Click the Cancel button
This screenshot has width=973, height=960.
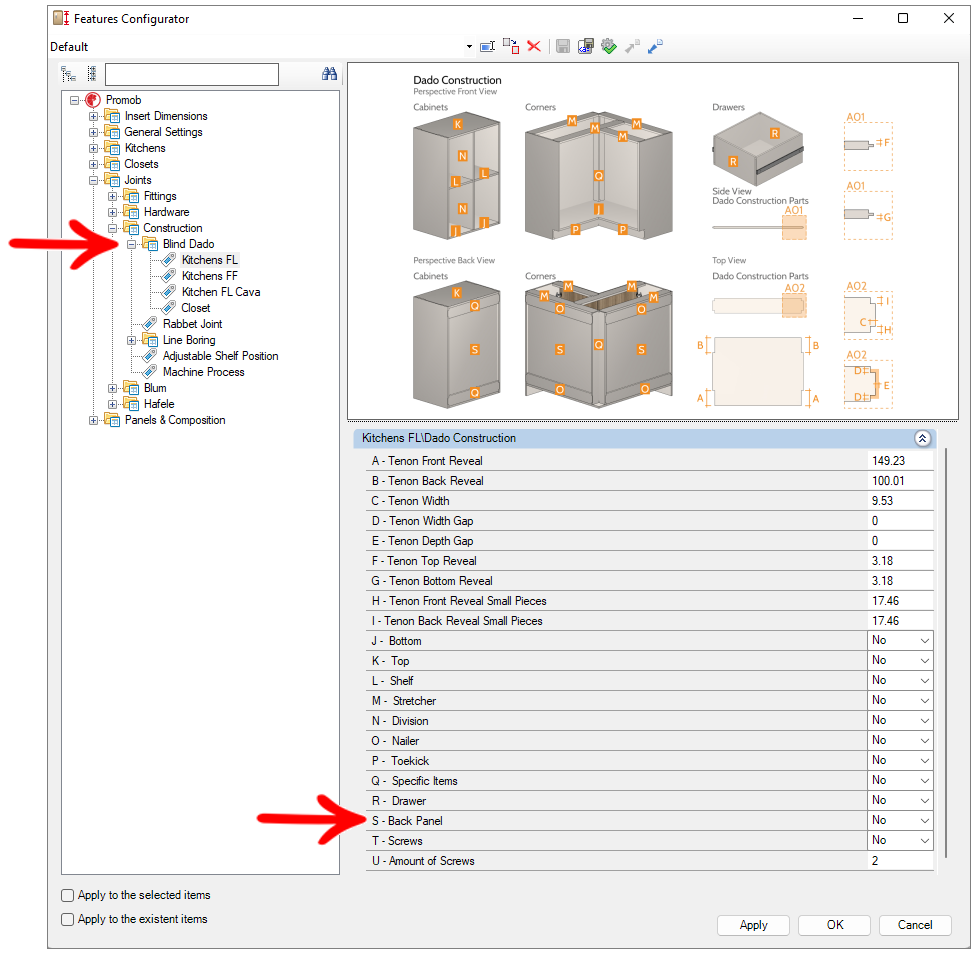click(x=915, y=925)
